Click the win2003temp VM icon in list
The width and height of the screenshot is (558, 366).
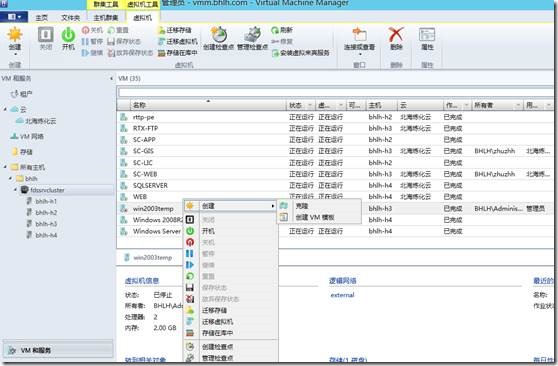pyautogui.click(x=123, y=209)
